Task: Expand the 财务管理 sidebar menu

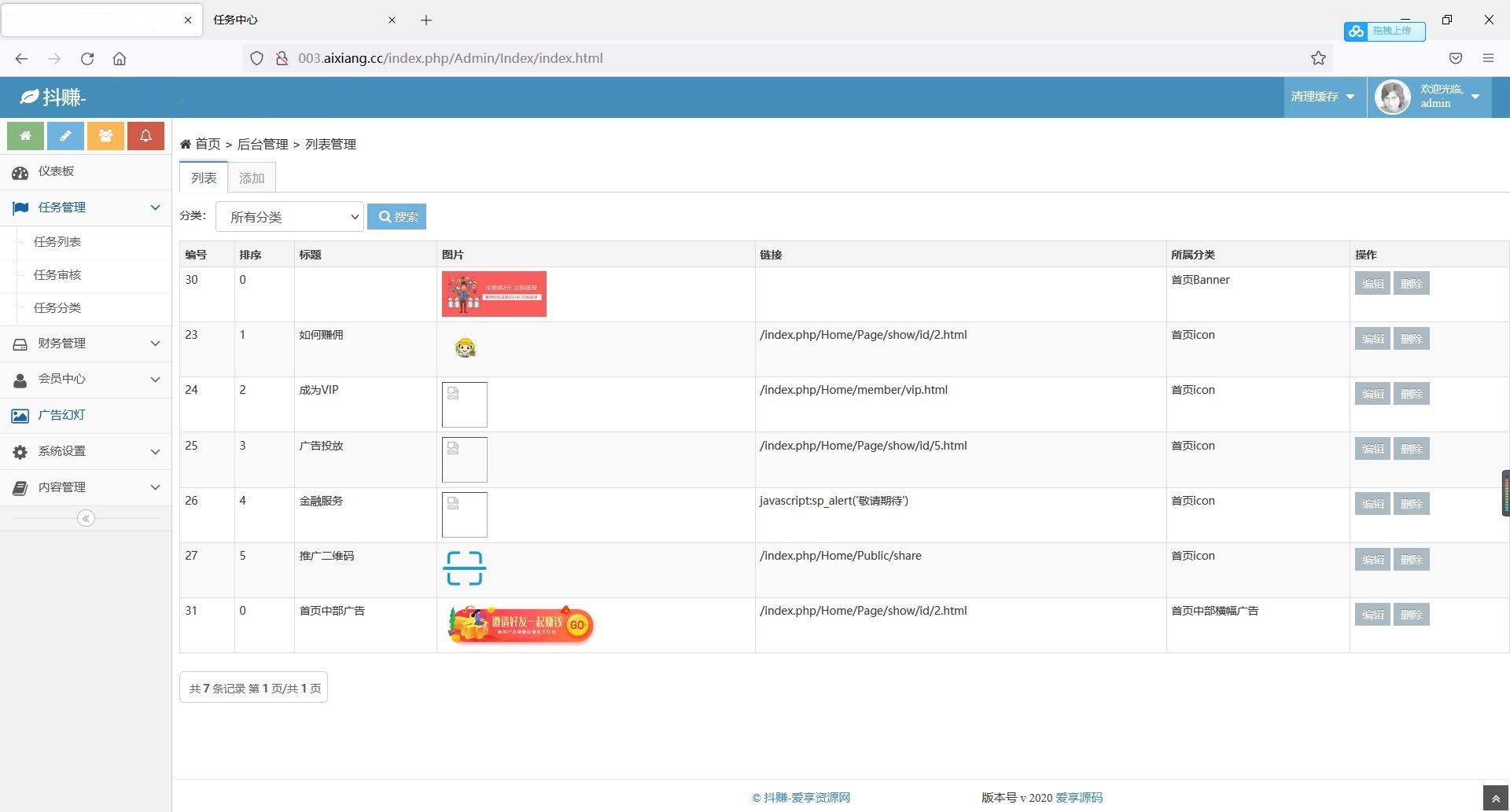Action: (86, 344)
